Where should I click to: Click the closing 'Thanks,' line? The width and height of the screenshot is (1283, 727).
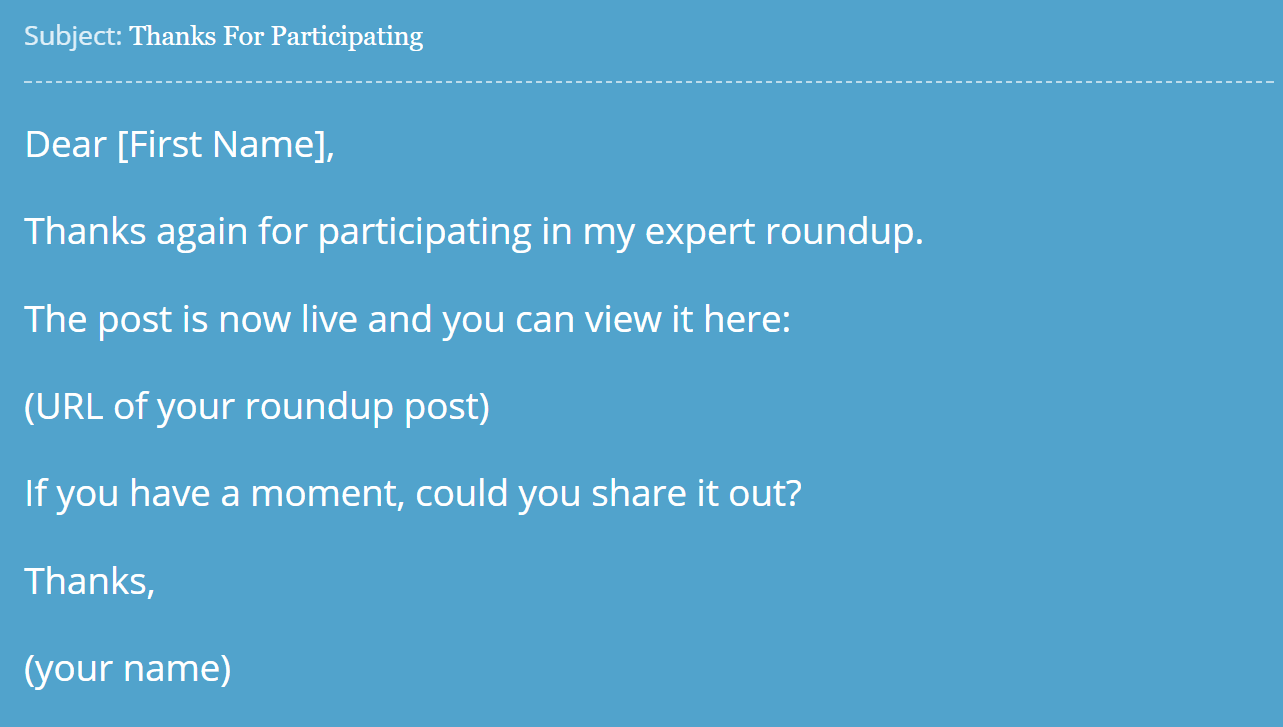(x=89, y=581)
